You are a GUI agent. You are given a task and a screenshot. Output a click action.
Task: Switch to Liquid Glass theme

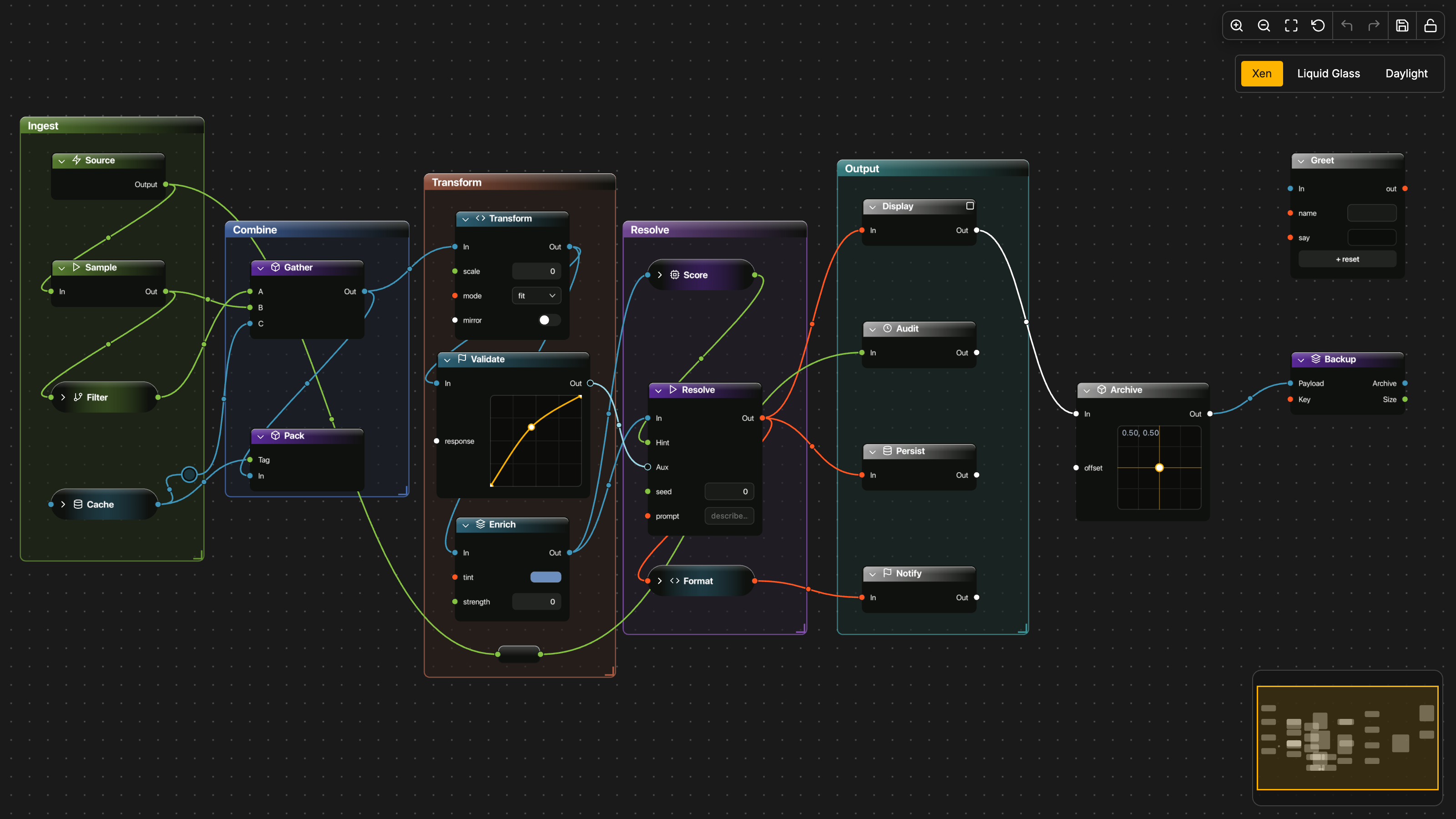[1328, 73]
